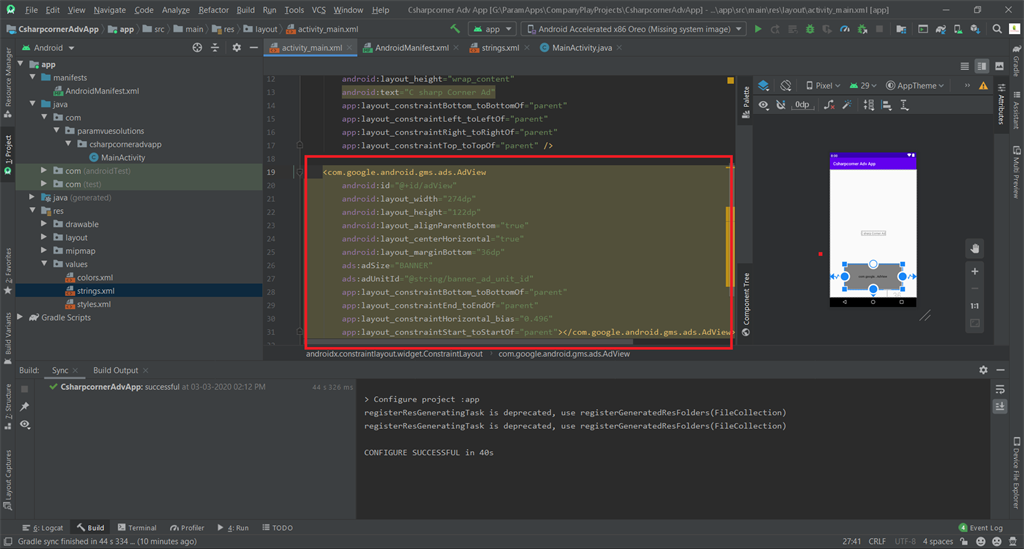This screenshot has width=1024, height=549.
Task: Click the 0dp default margins field
Action: coord(803,105)
